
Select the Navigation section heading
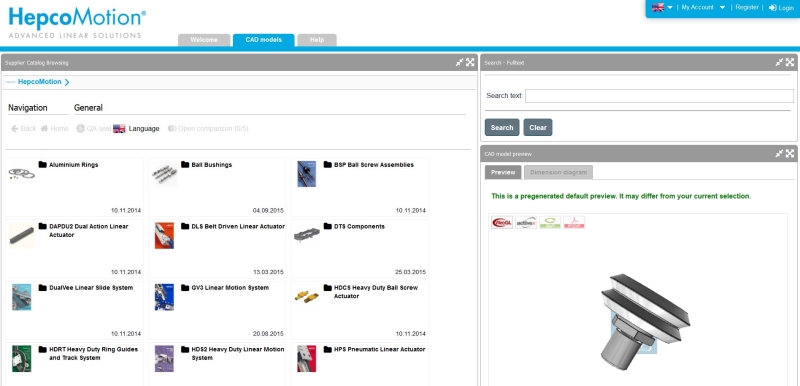click(x=28, y=108)
